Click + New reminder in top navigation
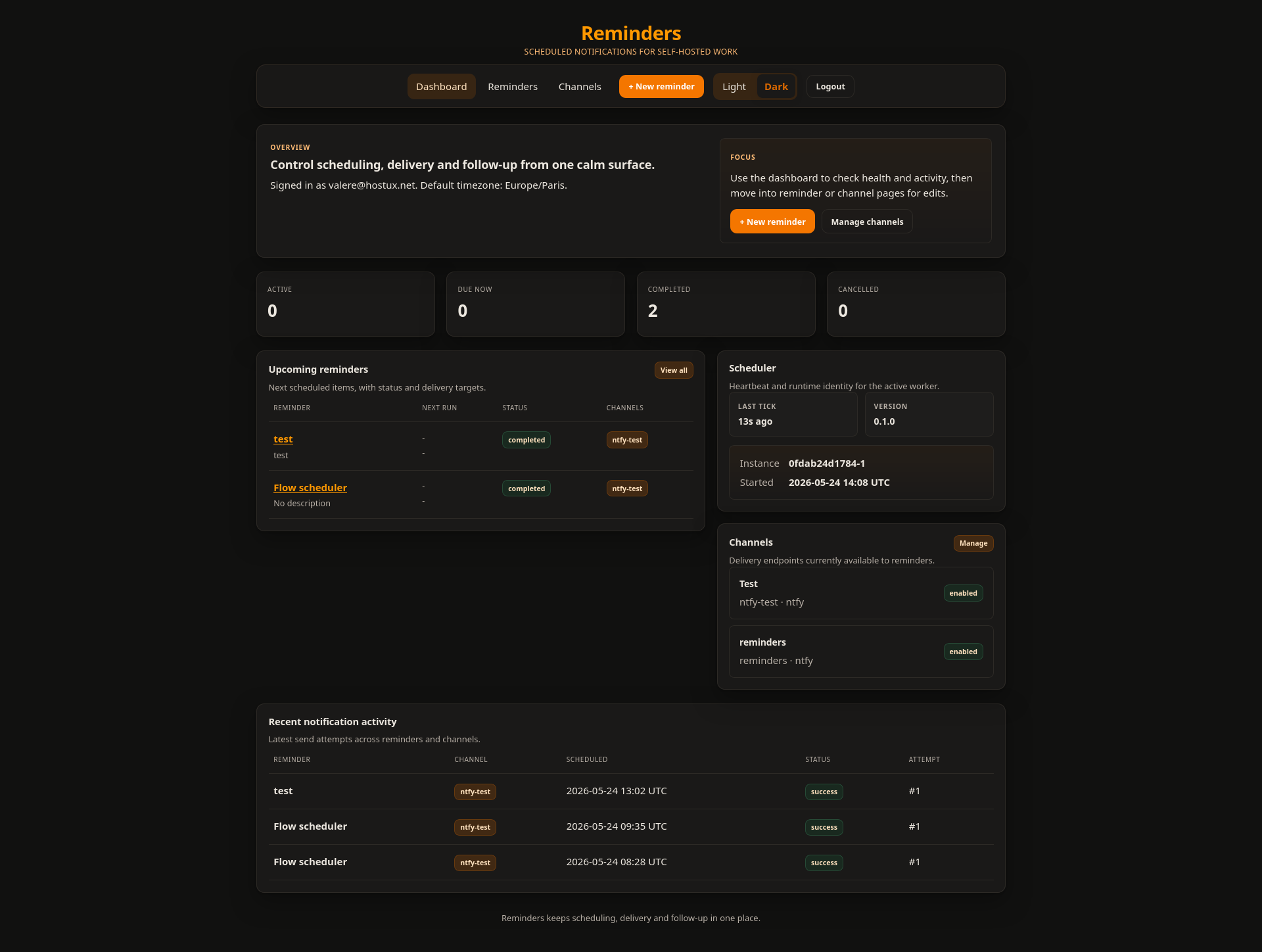 click(661, 87)
